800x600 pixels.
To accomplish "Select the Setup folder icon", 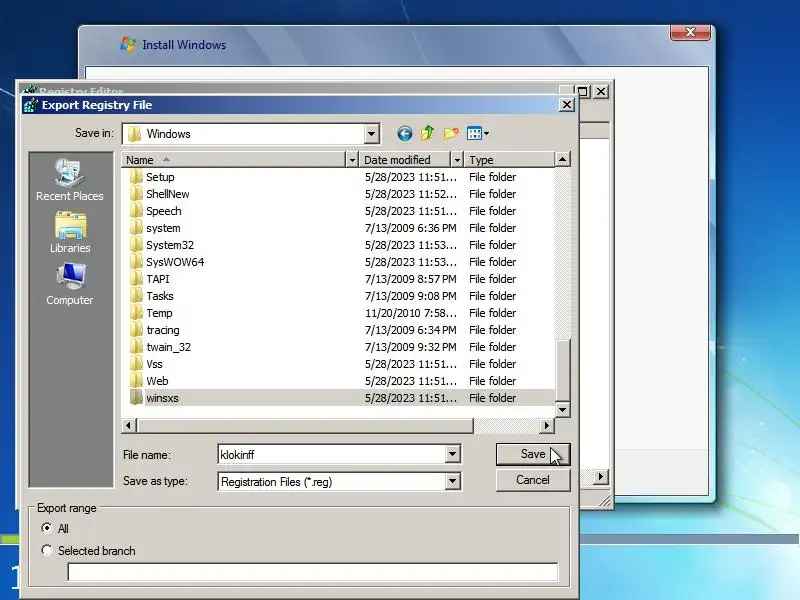I will (x=136, y=177).
